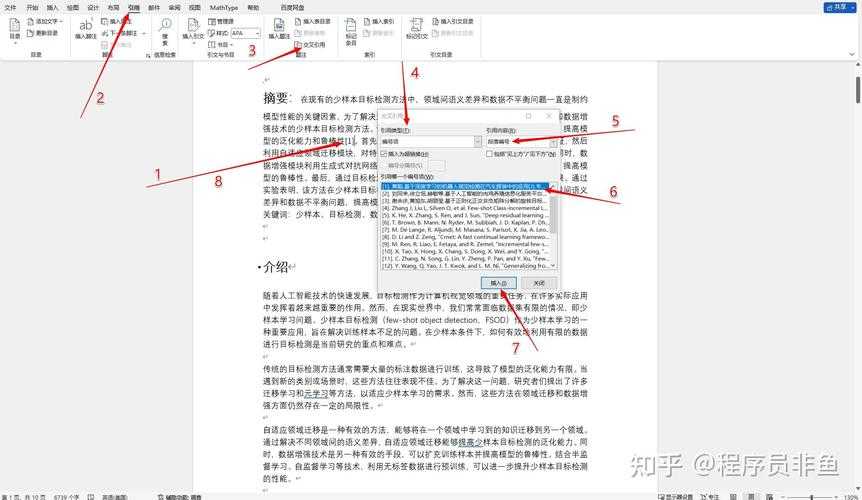
Task: Toggle Insert as hyperlink (插入为超链接) checkbox
Action: (384, 154)
